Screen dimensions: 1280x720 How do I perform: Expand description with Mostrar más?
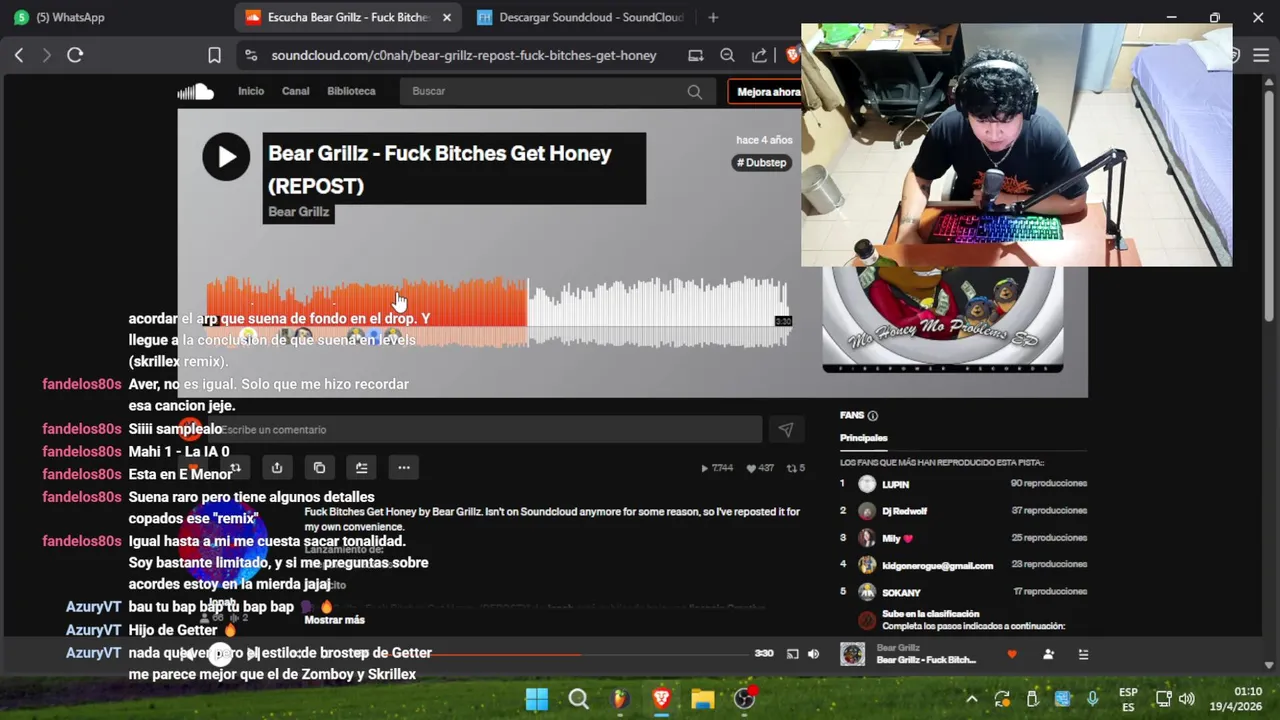[334, 620]
